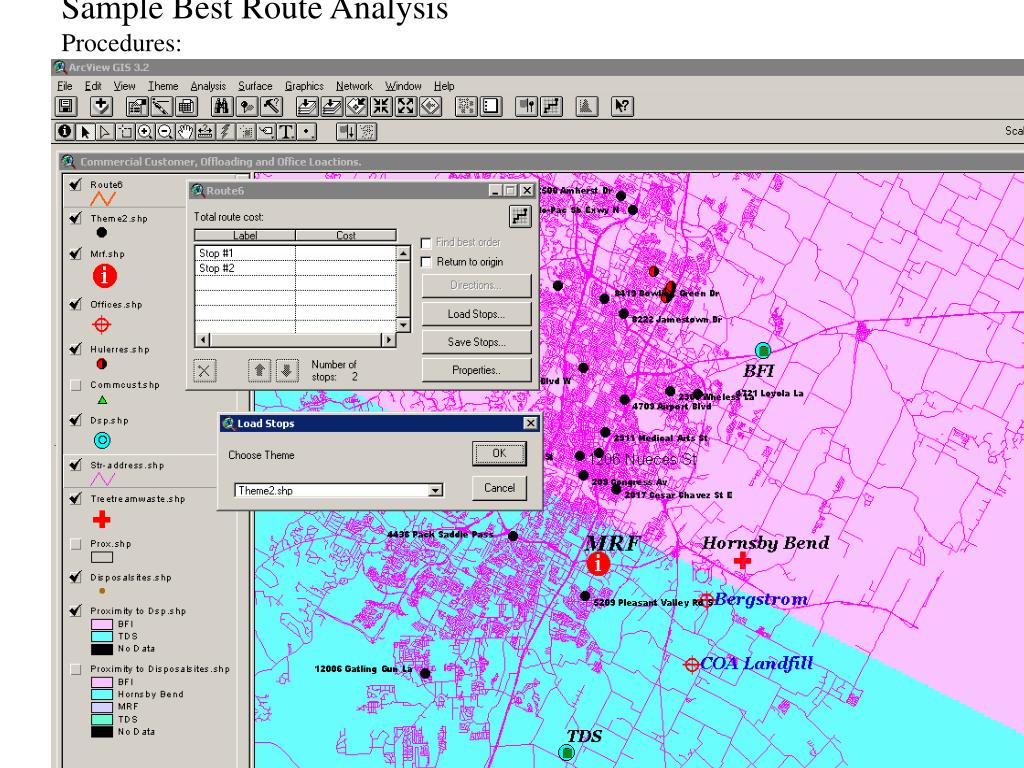Select the Identify tool
Image resolution: width=1024 pixels, height=768 pixels.
65,131
